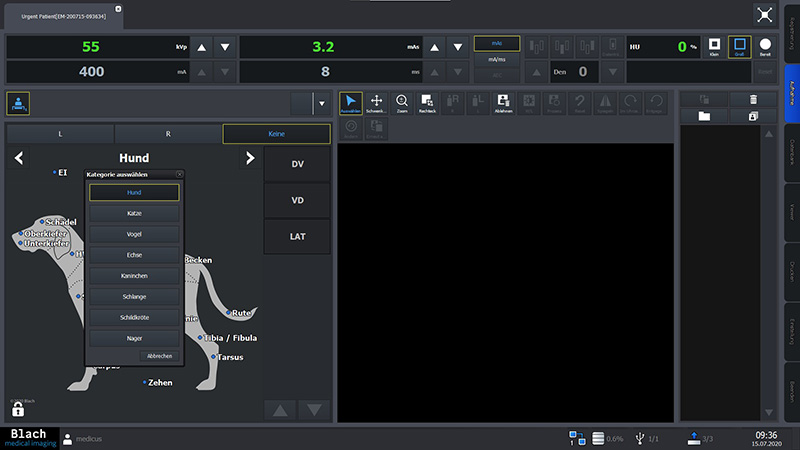Open dropdown arrow next to patient button
This screenshot has width=800, height=450.
coord(320,103)
